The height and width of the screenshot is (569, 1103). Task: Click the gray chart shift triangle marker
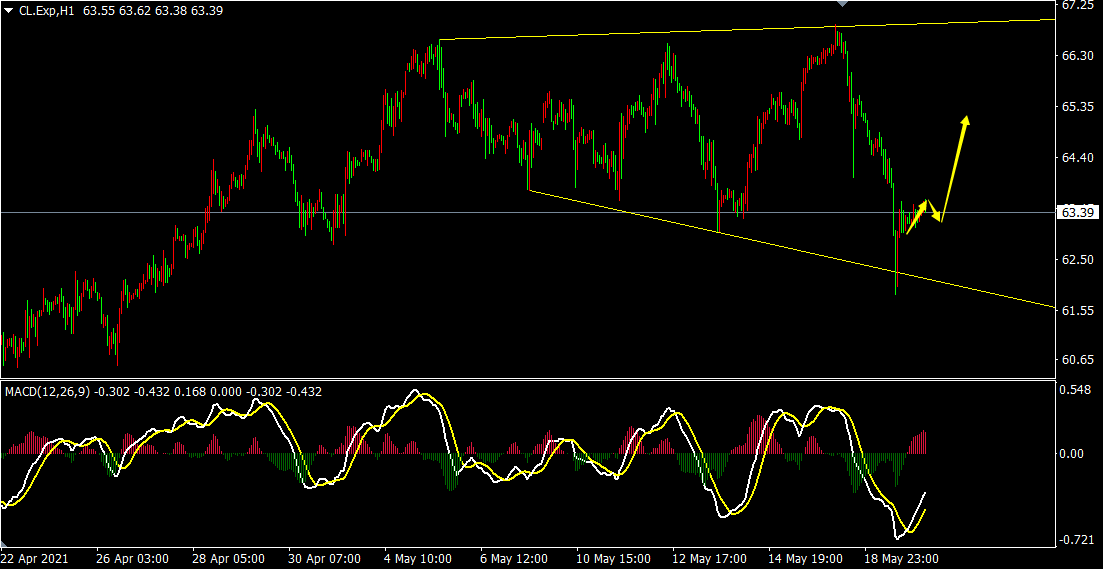click(843, 4)
